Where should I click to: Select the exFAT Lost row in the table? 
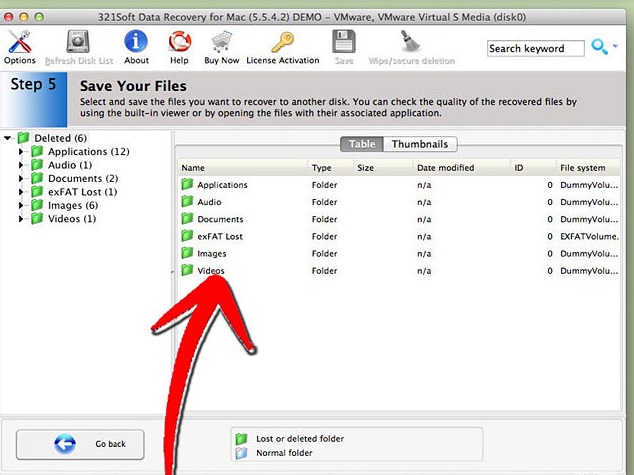pos(399,236)
